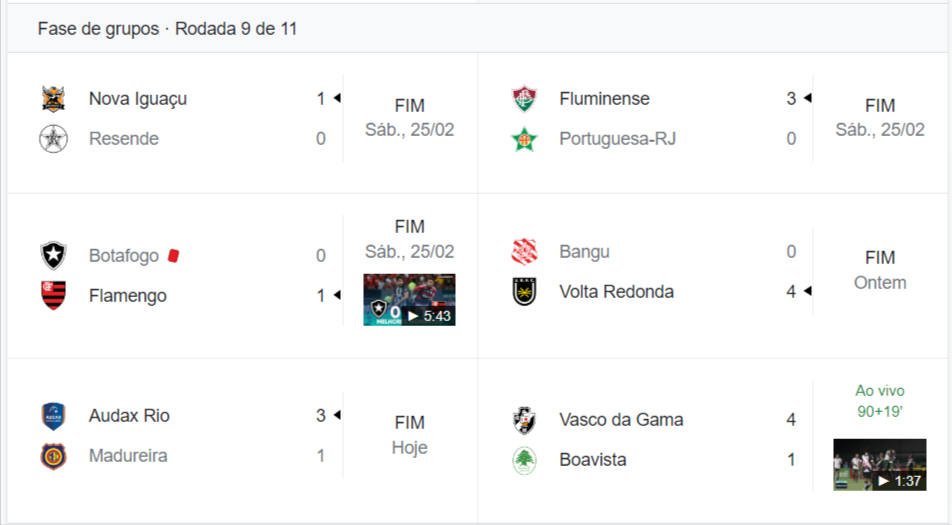The image size is (952, 525).
Task: Click the Ao vivo 90+19' status
Action: point(879,400)
